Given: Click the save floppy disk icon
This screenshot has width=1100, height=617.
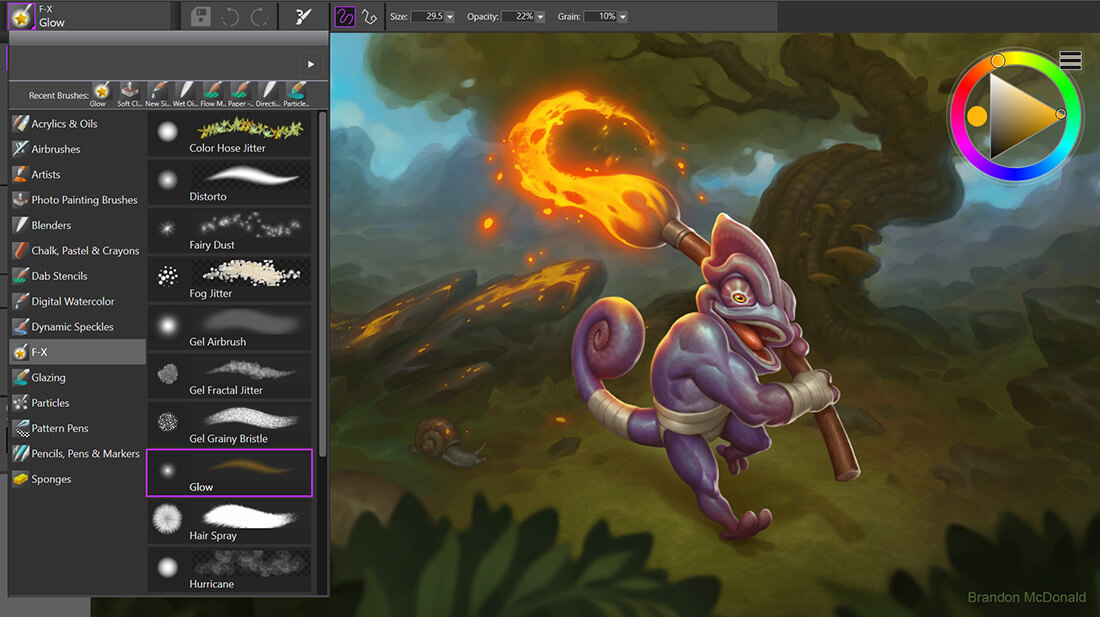Looking at the screenshot, I should point(201,17).
